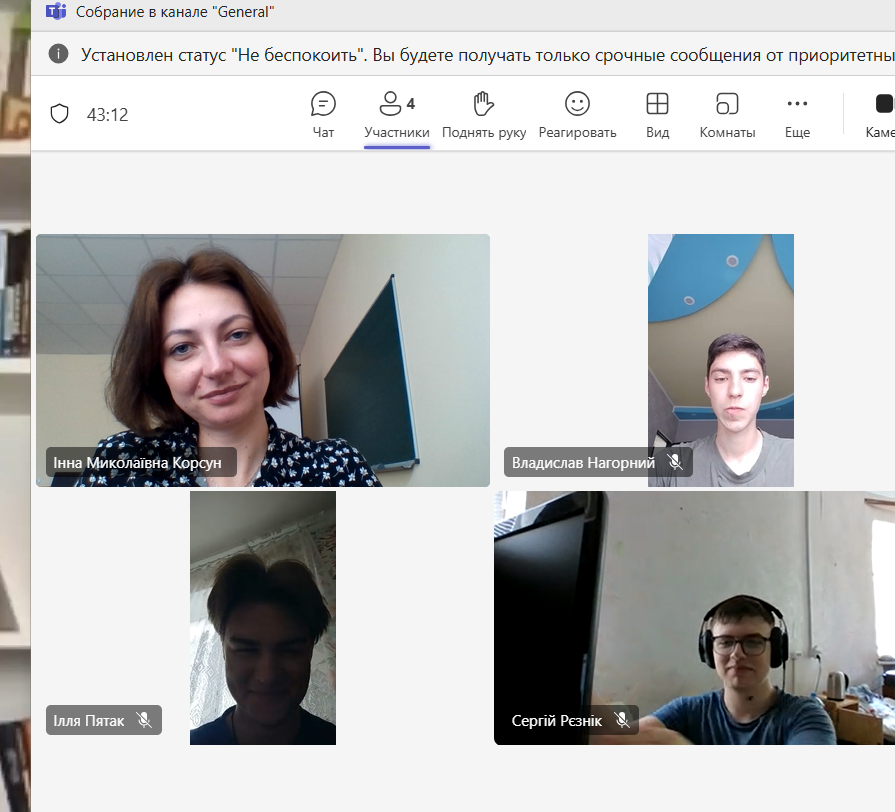The image size is (895, 812).
Task: Click Ілля Пятак muted microphone icon
Action: pos(144,720)
